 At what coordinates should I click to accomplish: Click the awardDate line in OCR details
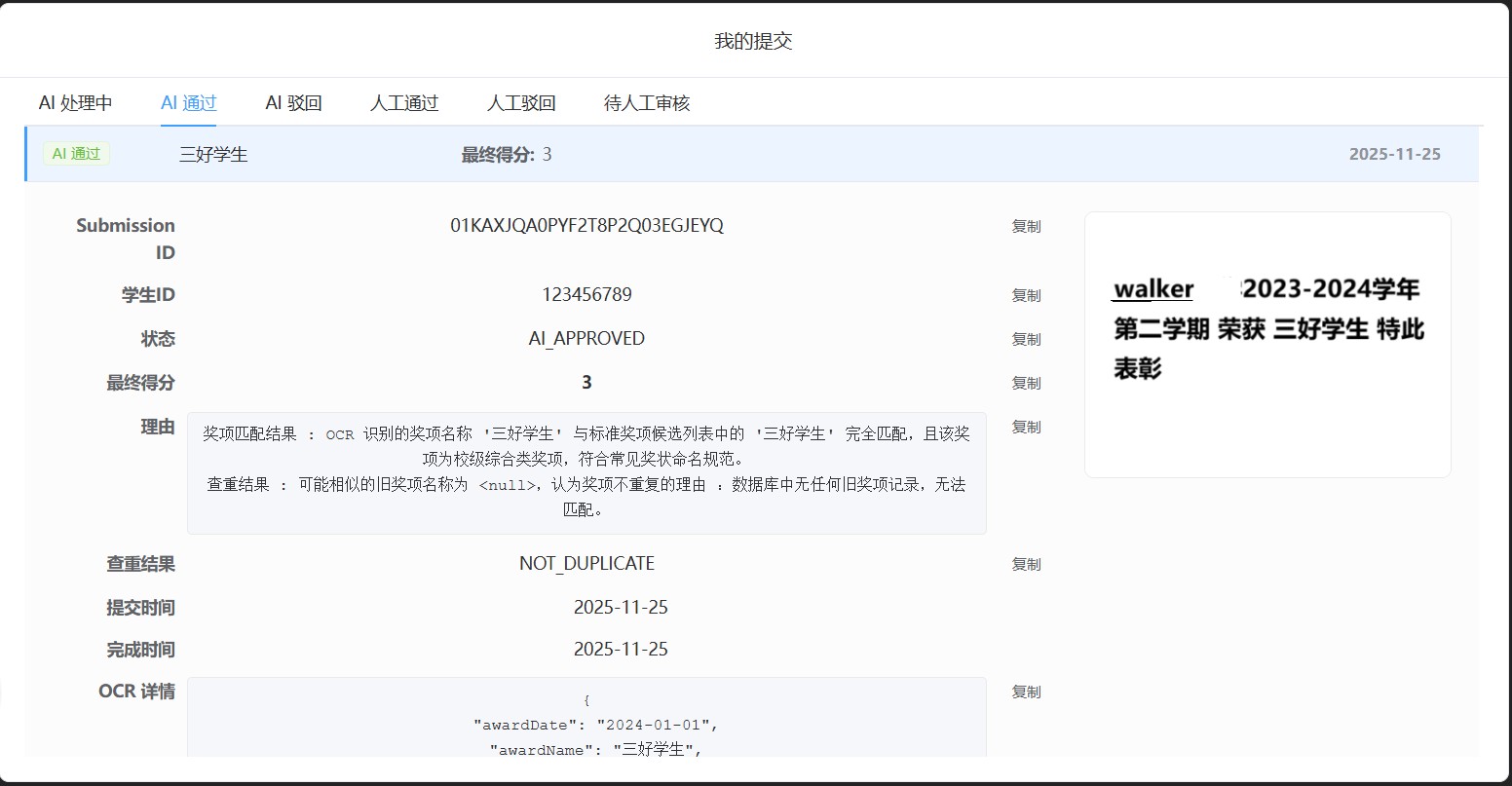(595, 725)
